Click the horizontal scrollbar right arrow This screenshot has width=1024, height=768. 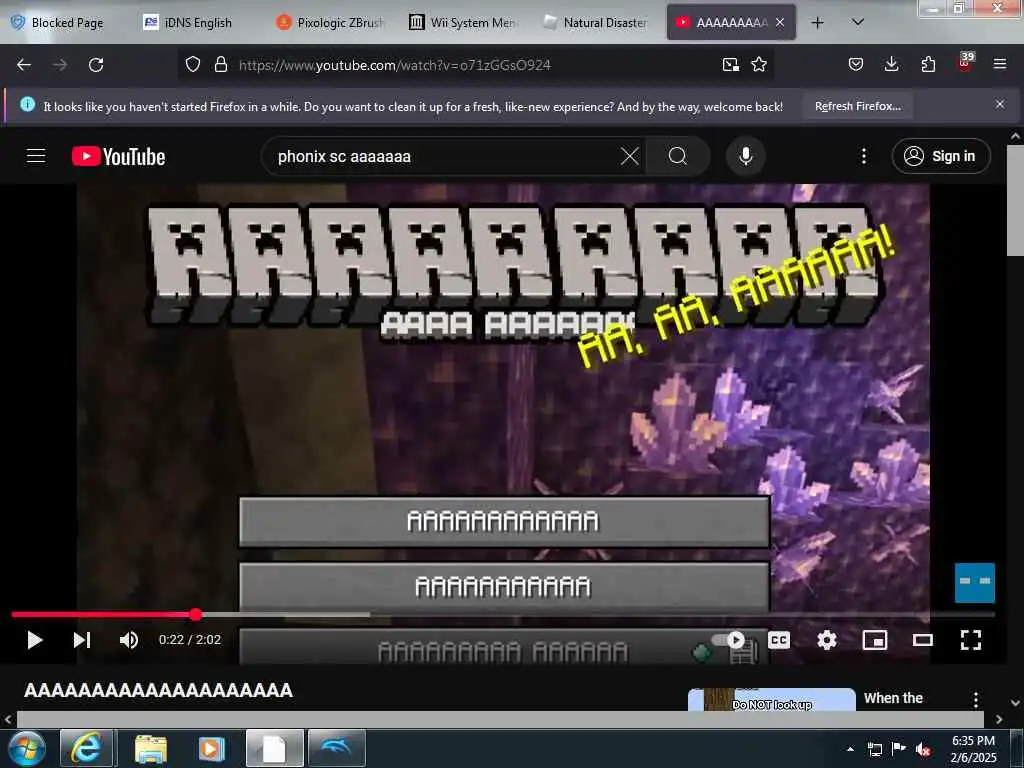pos(999,719)
